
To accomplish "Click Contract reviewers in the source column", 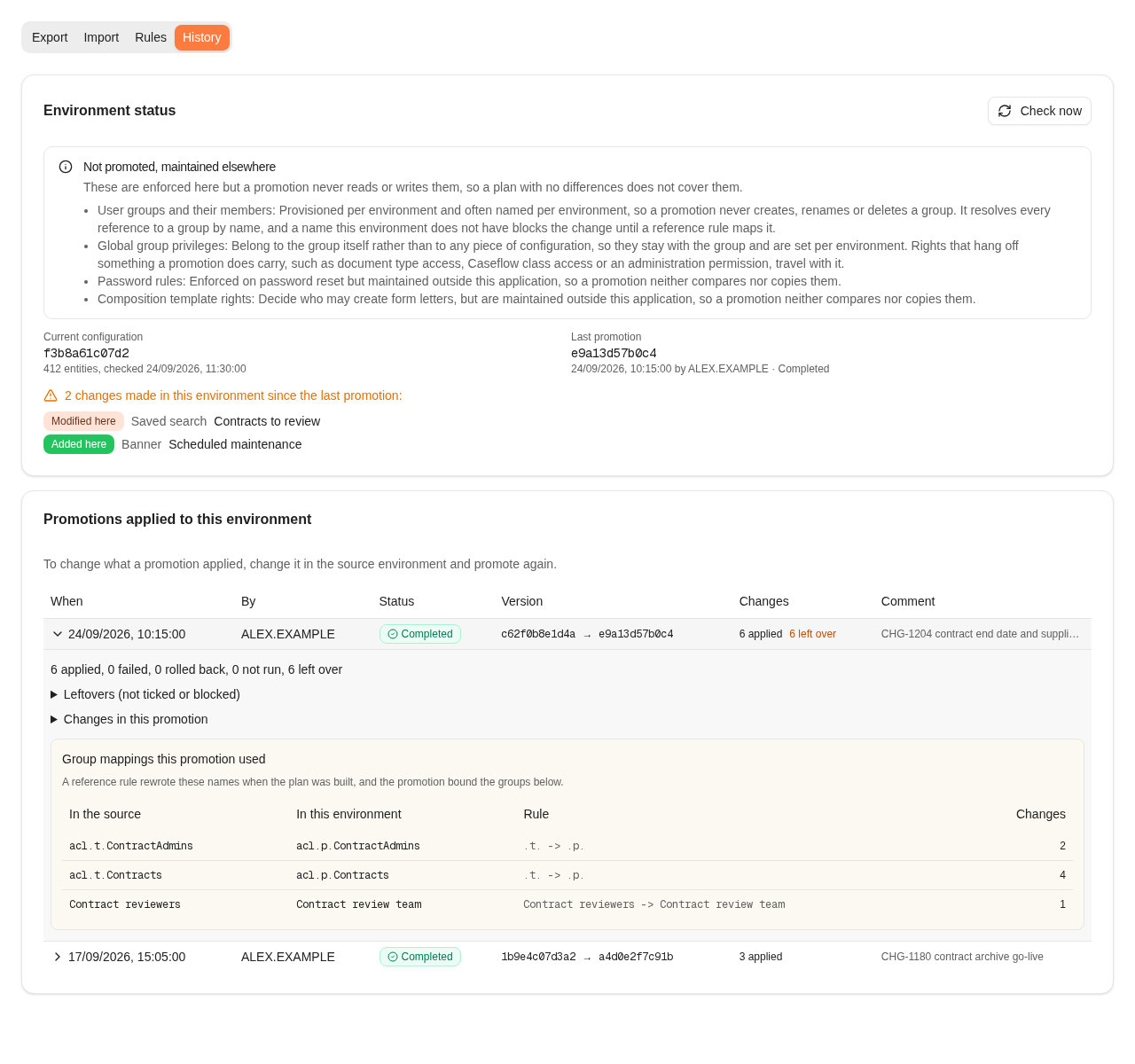I will click(x=125, y=904).
